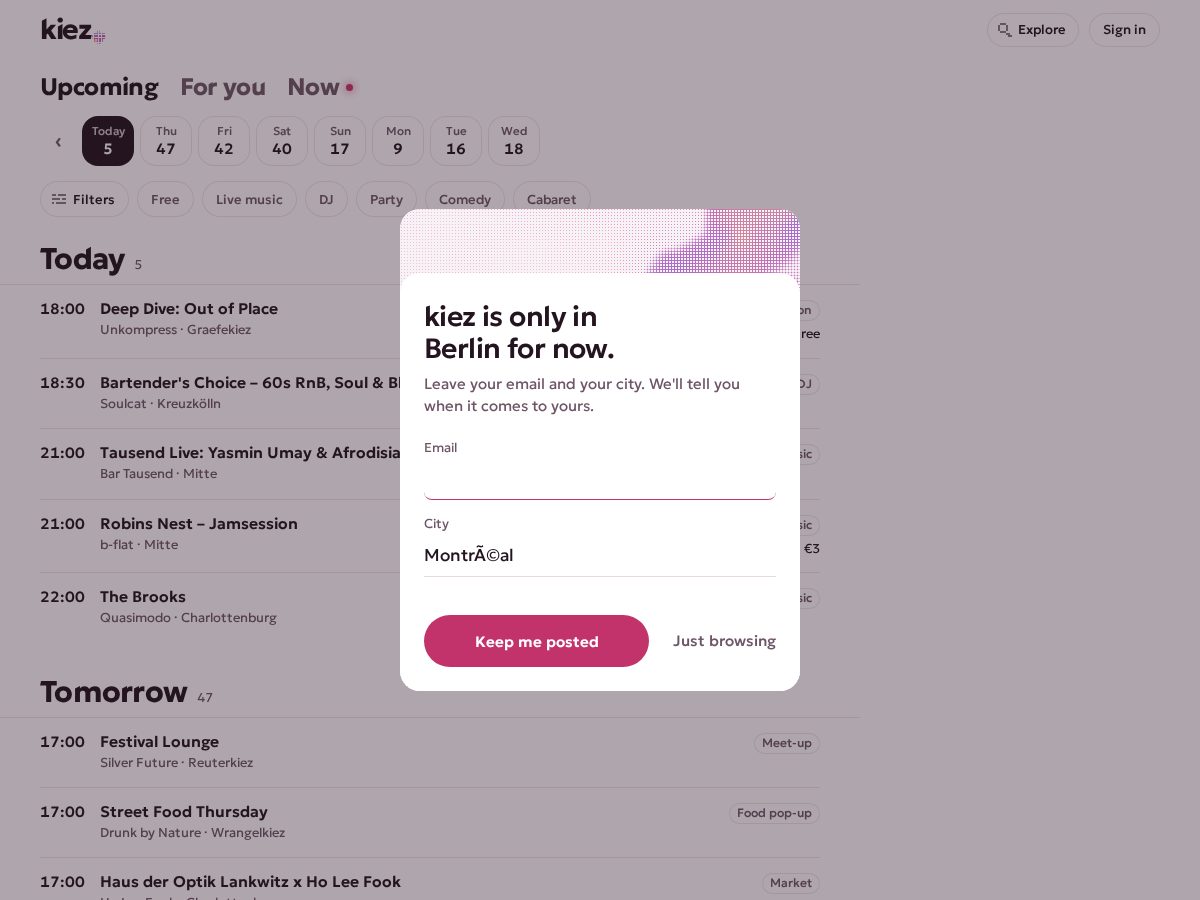Screen dimensions: 1200x900
Task: Click venue text Soulcat · Kreuzkölln
Action: (x=160, y=404)
